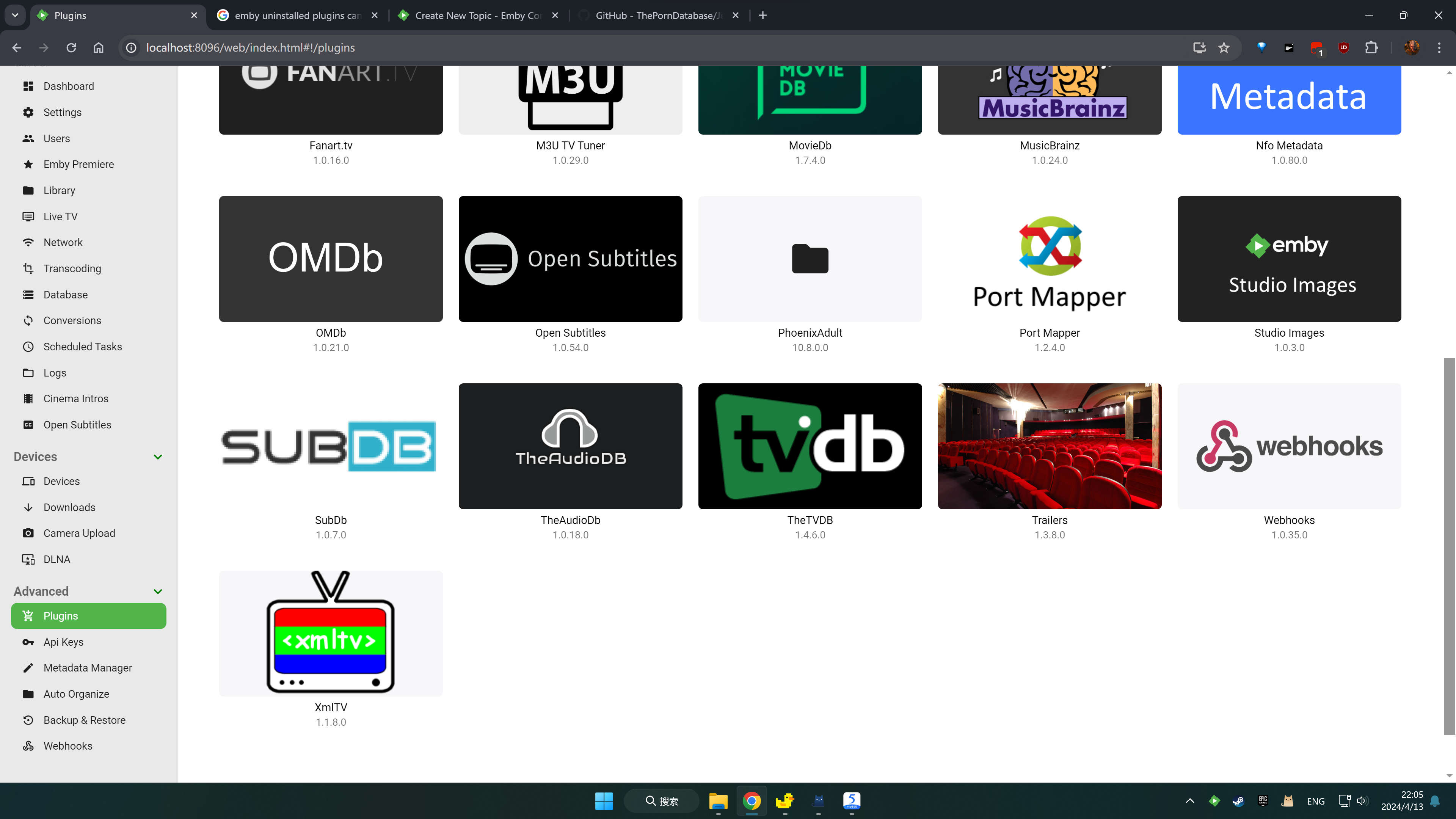
Task: Switch to the Create New Topic tab
Action: coord(478,15)
